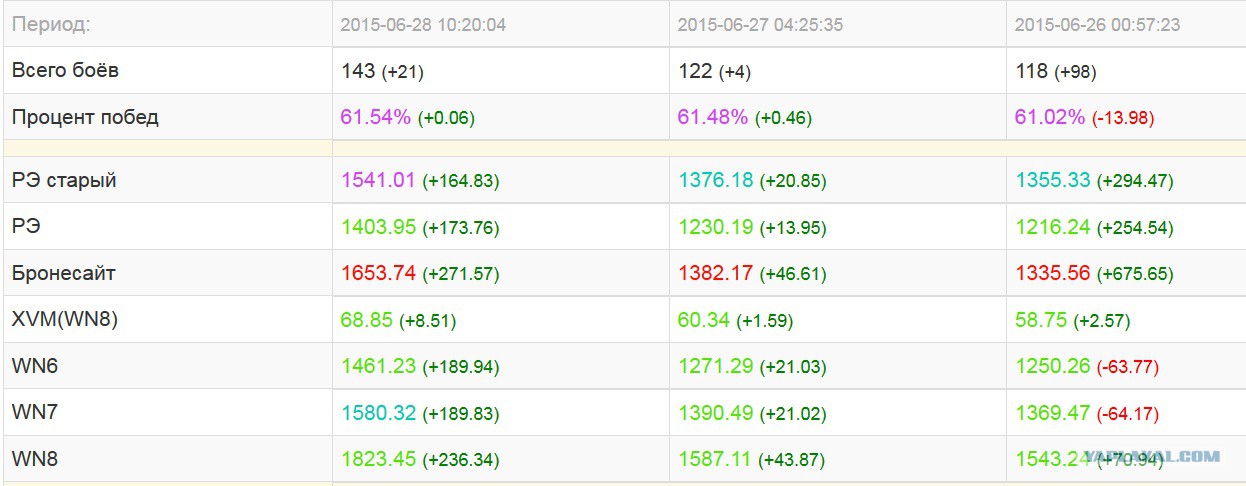Select the WN6 row label
This screenshot has height=486, width=1246.
click(x=35, y=366)
